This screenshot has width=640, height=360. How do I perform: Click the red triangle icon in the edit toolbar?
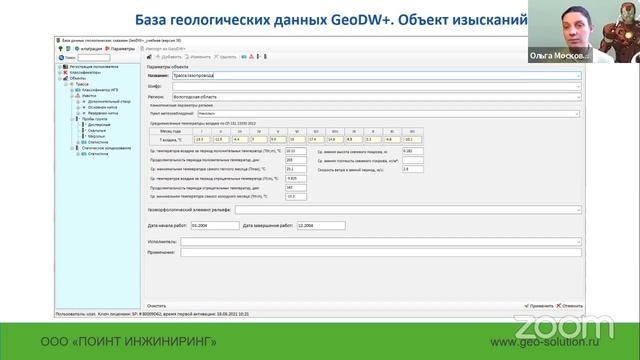pos(251,57)
